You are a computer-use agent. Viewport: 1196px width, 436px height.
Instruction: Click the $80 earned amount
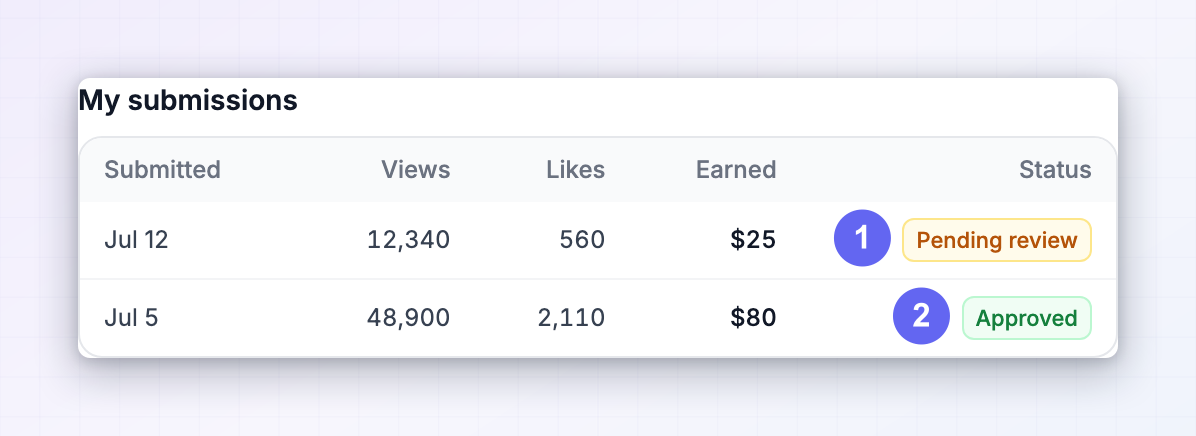753,318
